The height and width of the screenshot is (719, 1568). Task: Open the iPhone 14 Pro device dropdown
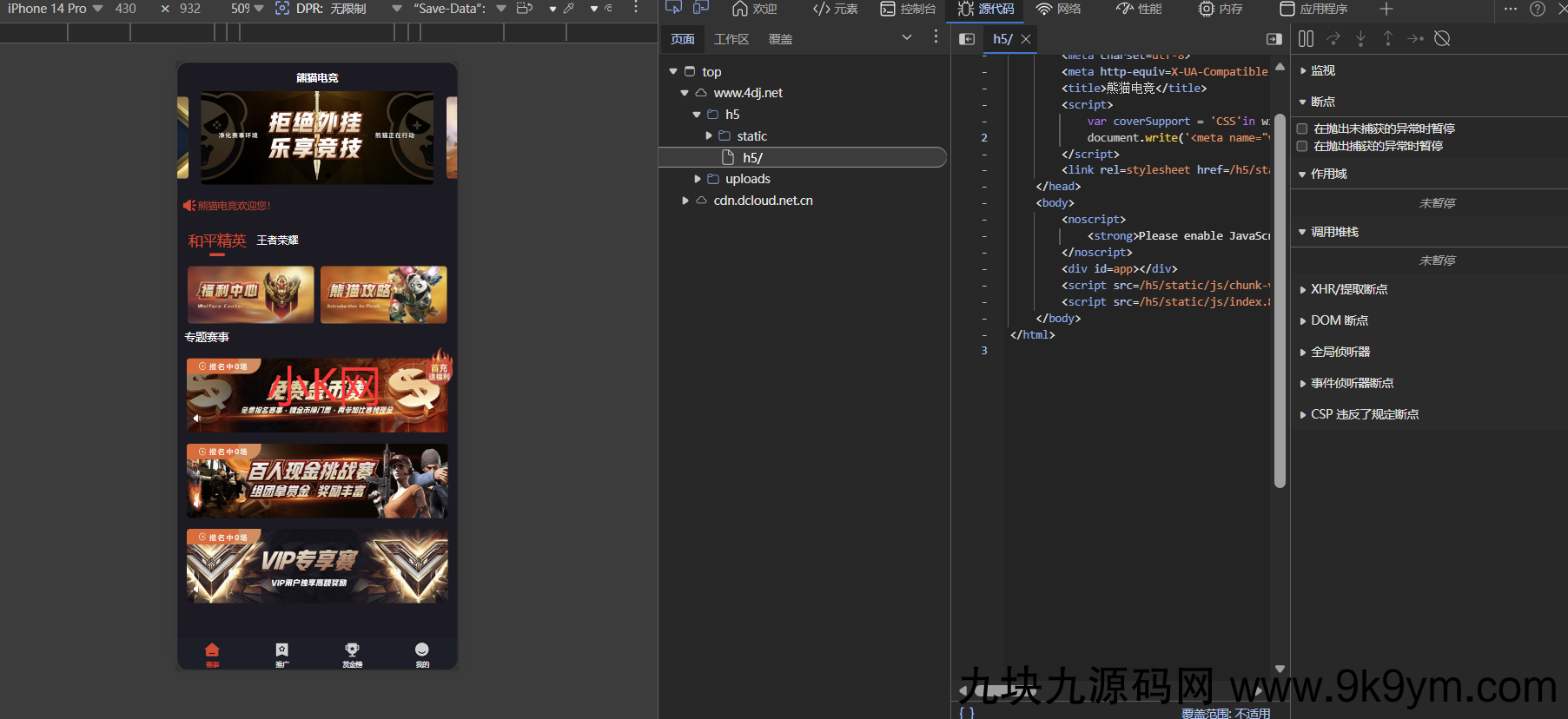55,9
